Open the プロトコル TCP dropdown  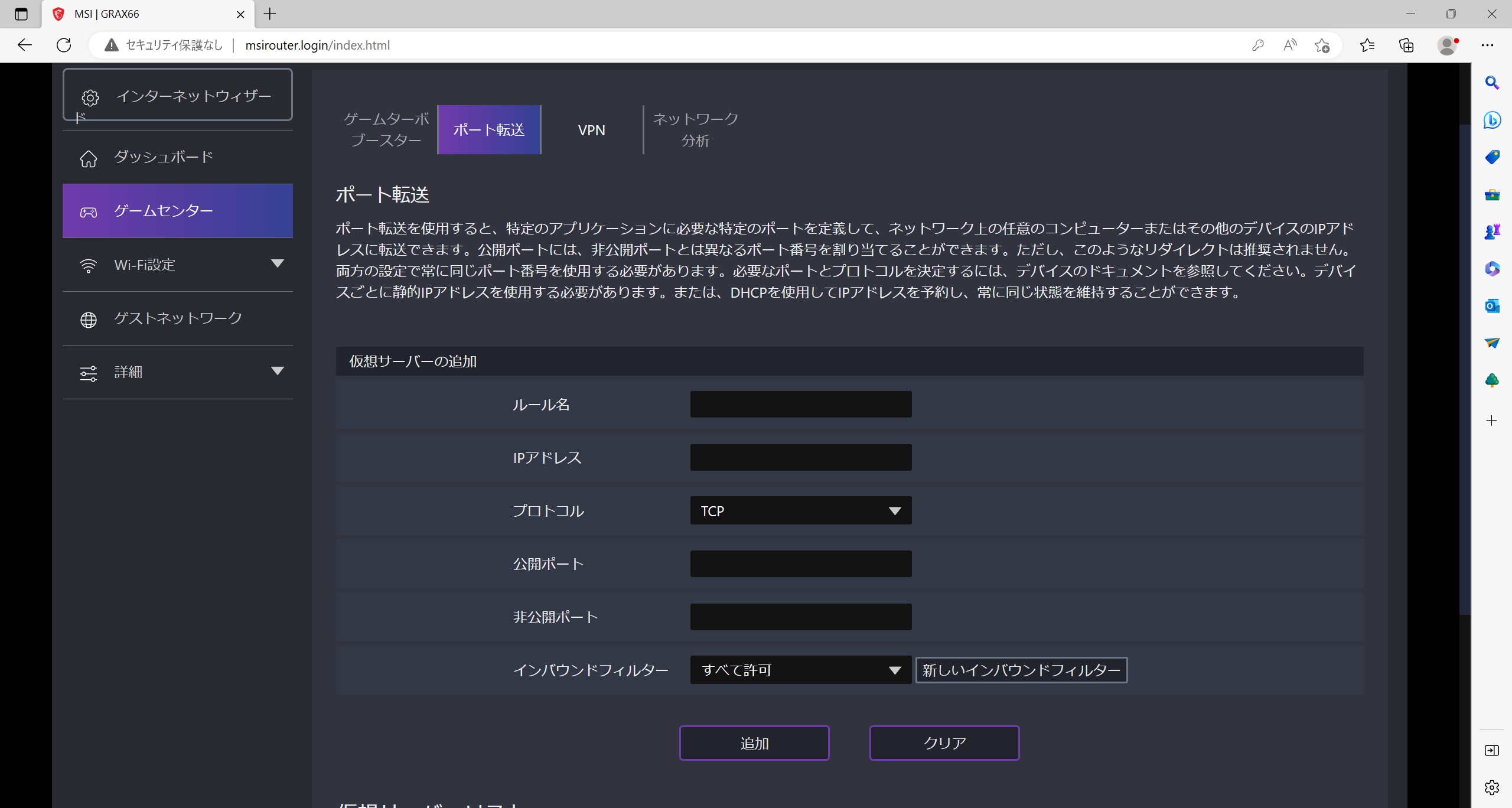[801, 510]
